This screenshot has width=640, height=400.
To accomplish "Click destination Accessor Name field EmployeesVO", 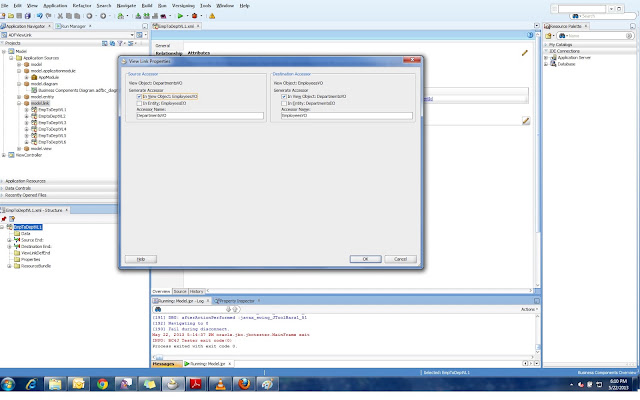I will 347,116.
